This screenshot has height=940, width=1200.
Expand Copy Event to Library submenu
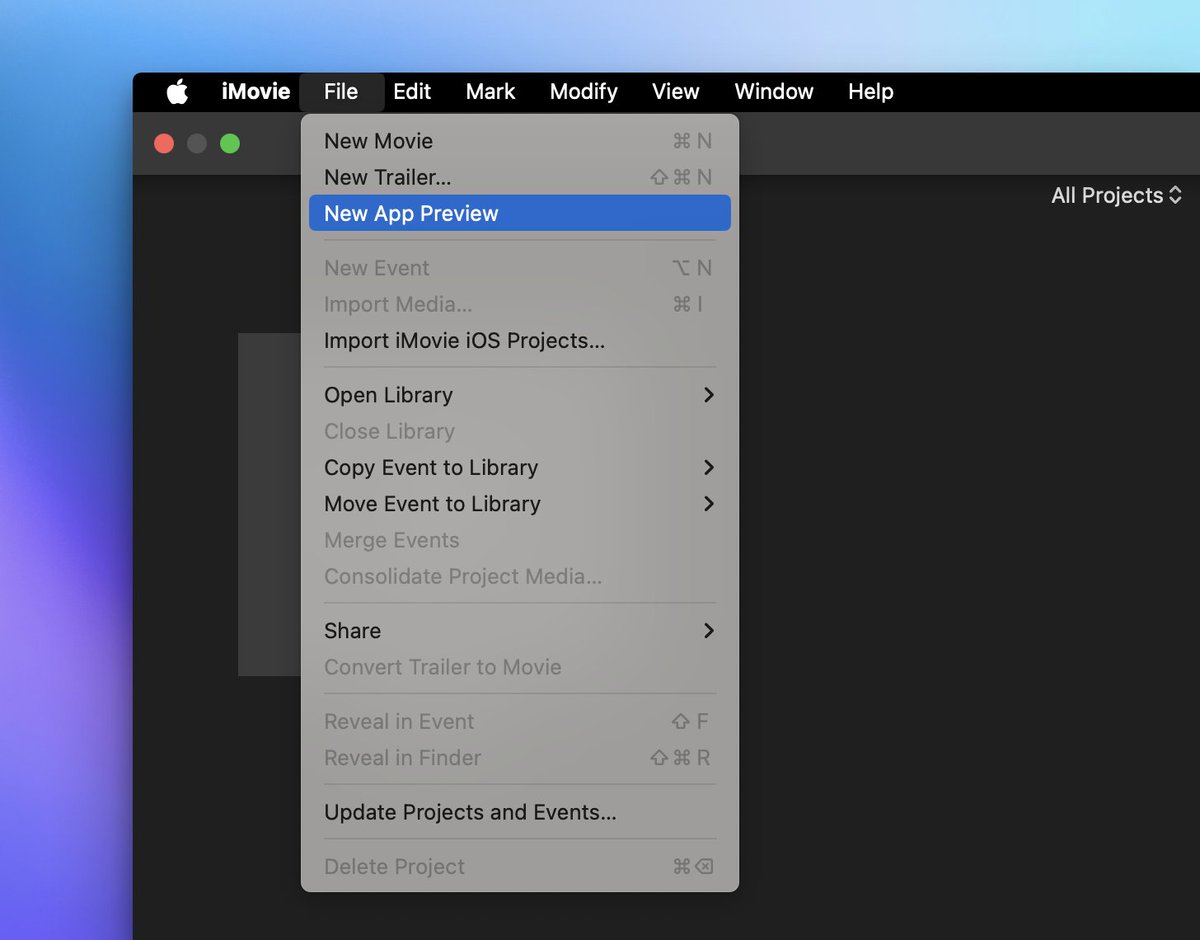(x=520, y=468)
